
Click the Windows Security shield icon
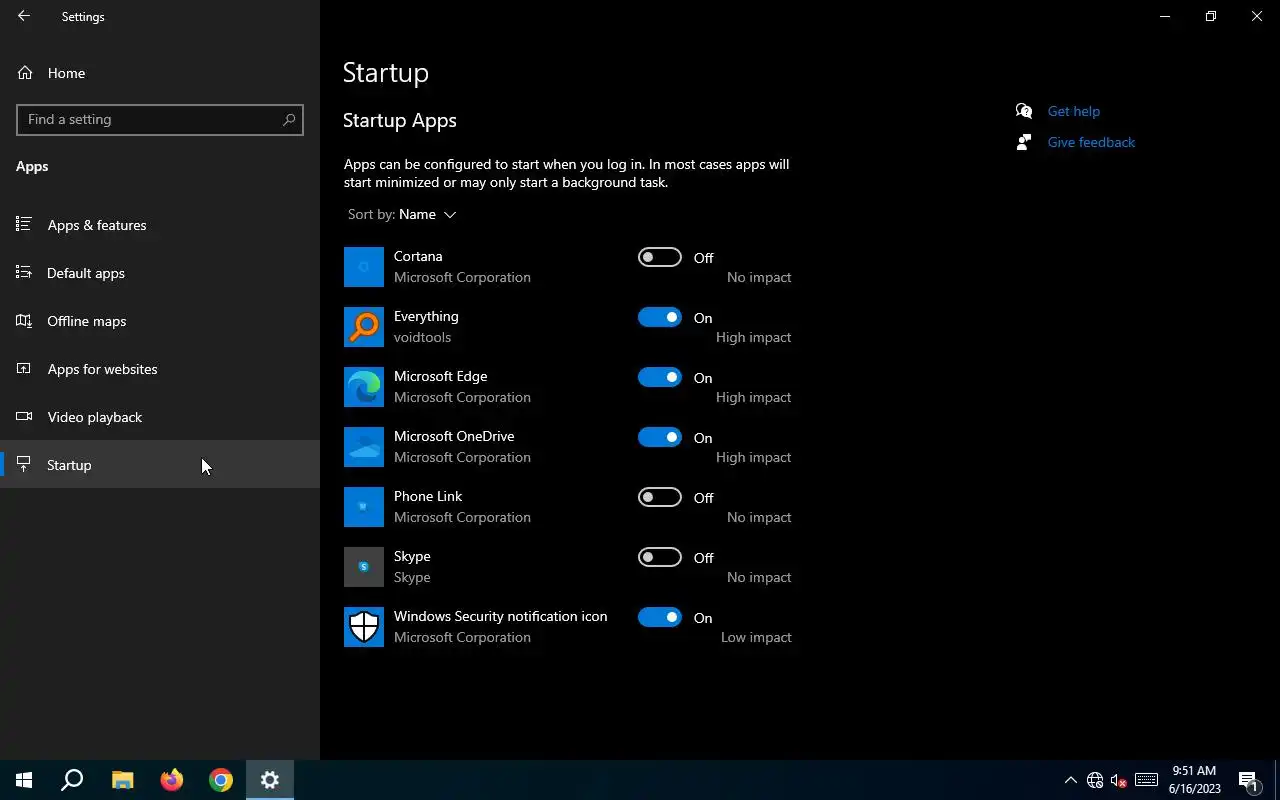(x=364, y=627)
